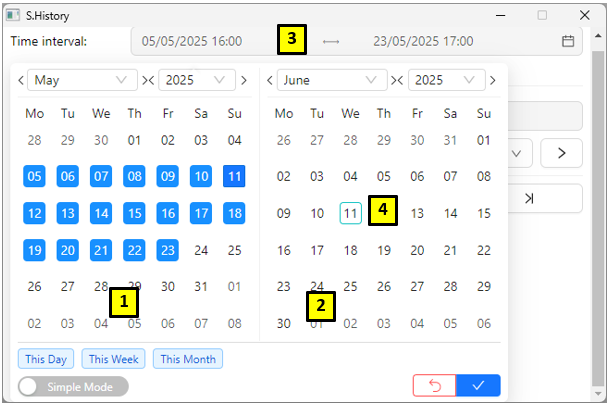Viewport: 608px width, 404px height.
Task: Click the This Day shortcut button
Action: (x=46, y=359)
